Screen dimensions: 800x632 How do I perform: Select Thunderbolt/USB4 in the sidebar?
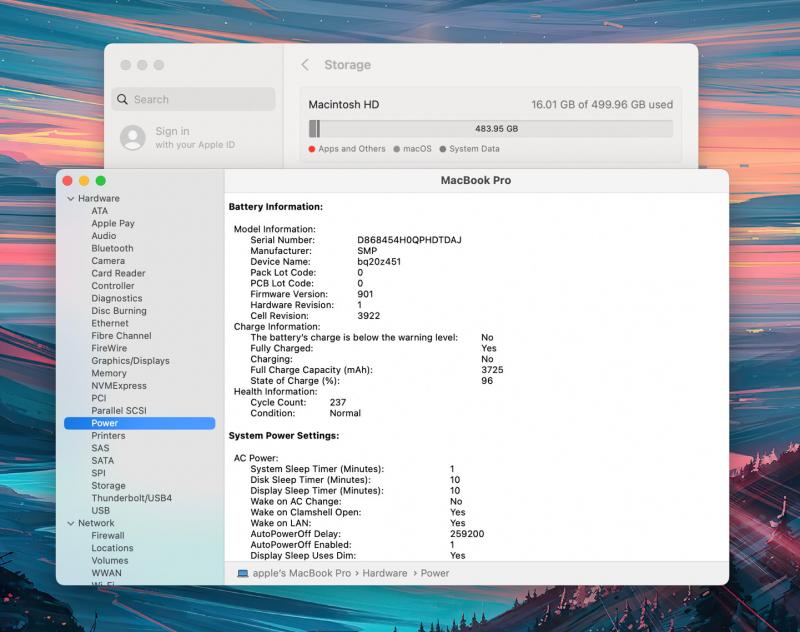[132, 498]
